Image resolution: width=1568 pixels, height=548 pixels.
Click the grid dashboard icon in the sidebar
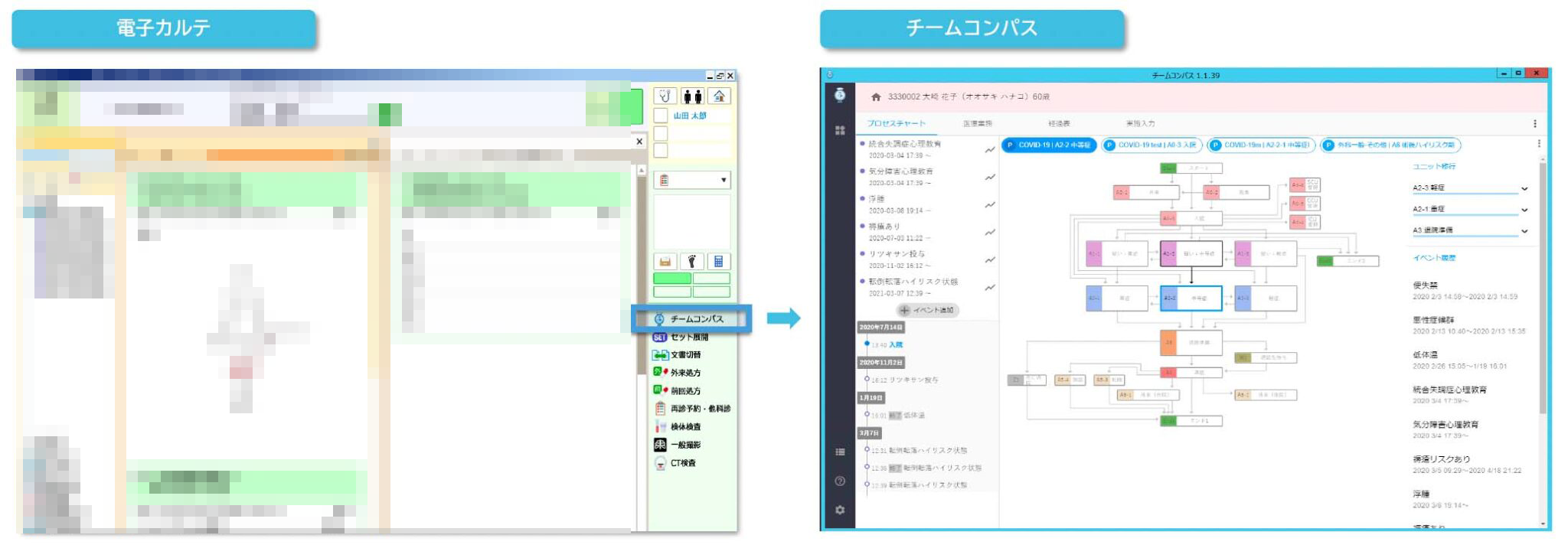840,130
